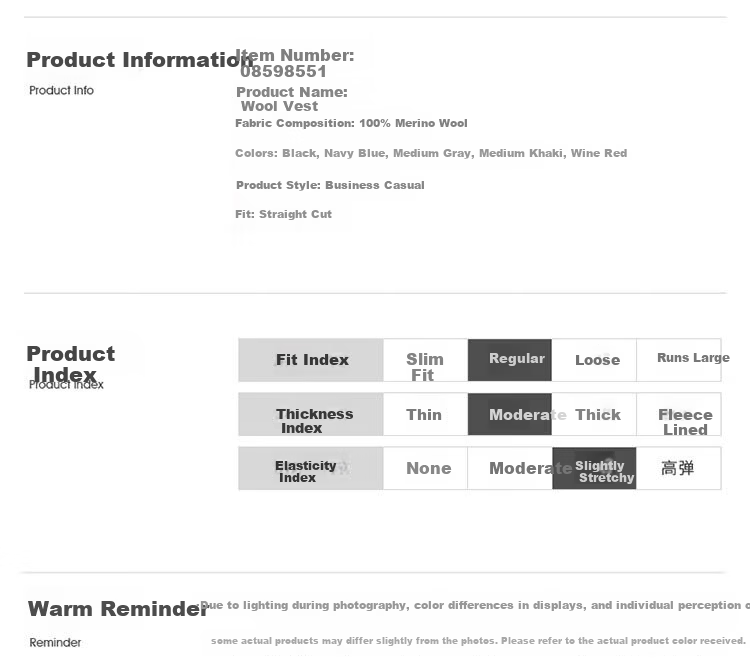Click the Fit Index row header
Screen dimensions: 750x668
[x=311, y=360]
